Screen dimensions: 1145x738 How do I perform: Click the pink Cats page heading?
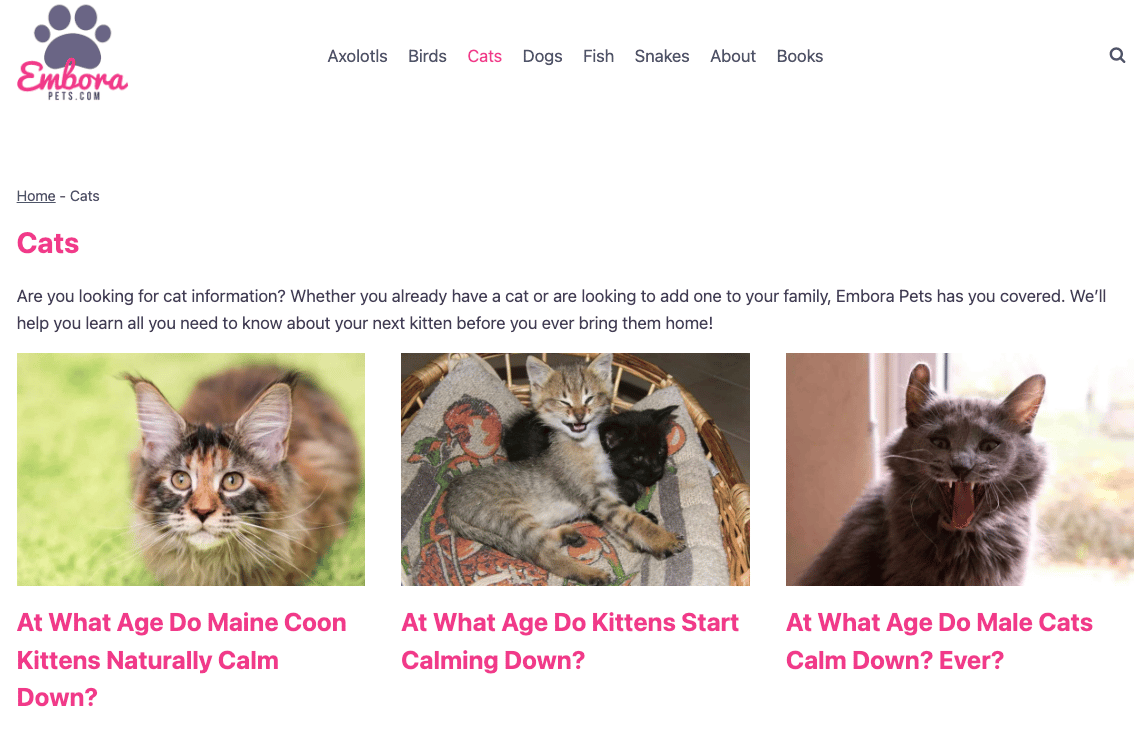[48, 243]
